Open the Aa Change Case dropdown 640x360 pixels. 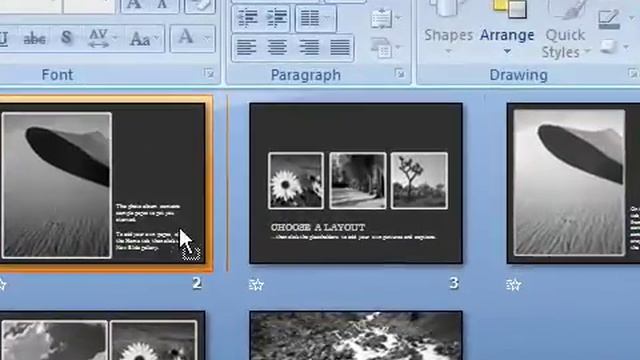point(144,39)
